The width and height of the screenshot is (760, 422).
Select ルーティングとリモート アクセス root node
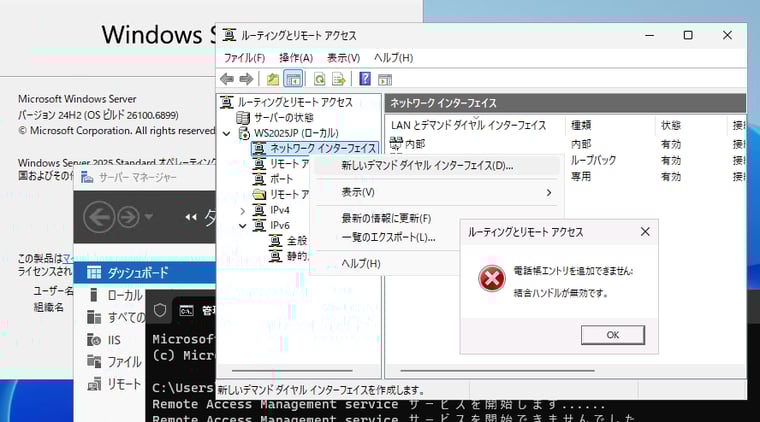pyautogui.click(x=295, y=102)
